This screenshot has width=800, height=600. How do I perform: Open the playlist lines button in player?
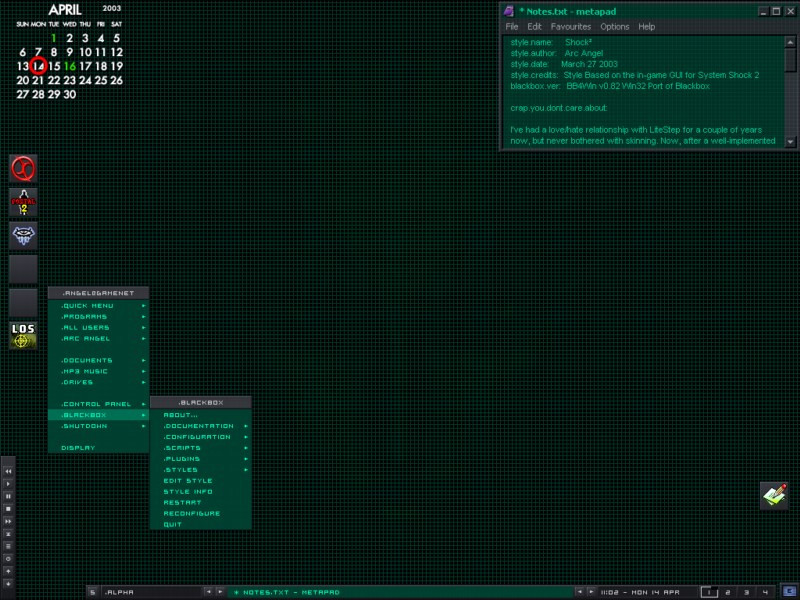point(8,546)
